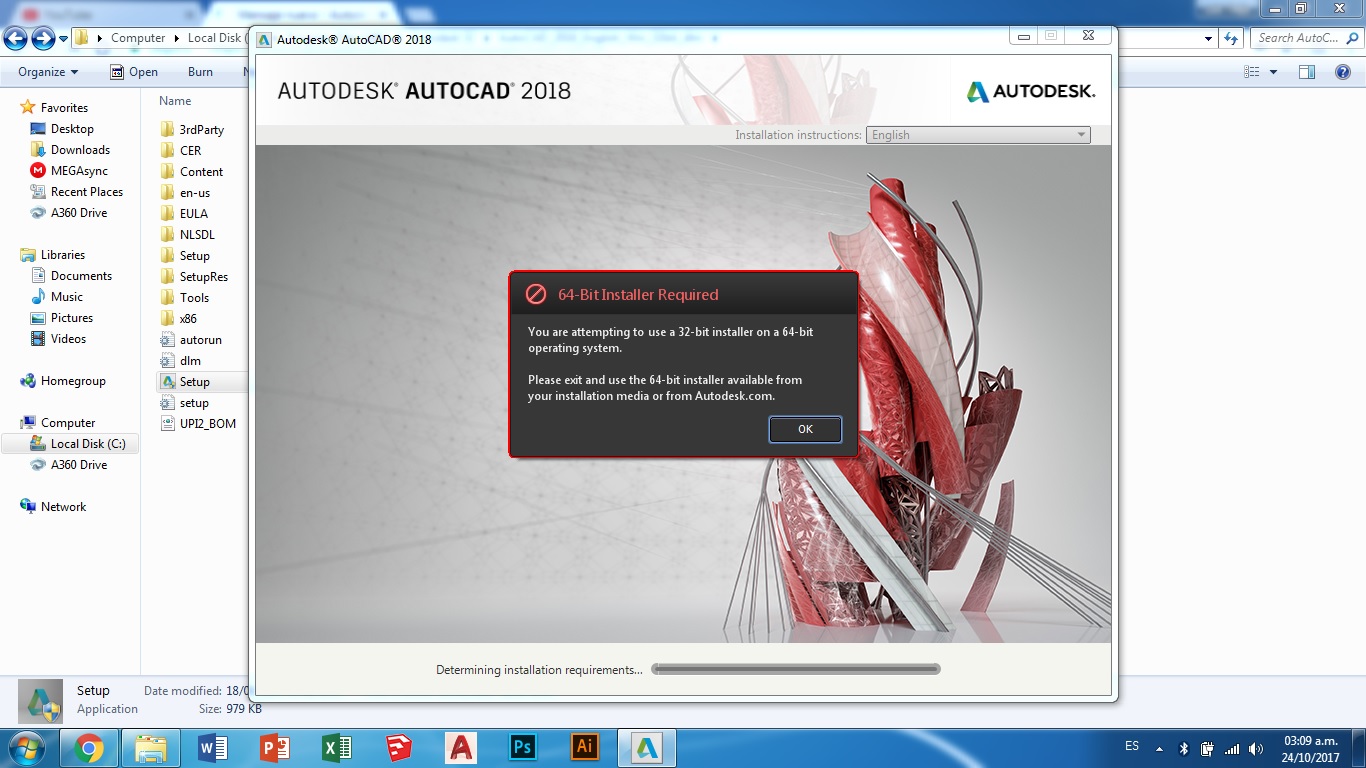Click the installation requirements progress bar
This screenshot has width=1366, height=768.
[x=795, y=669]
